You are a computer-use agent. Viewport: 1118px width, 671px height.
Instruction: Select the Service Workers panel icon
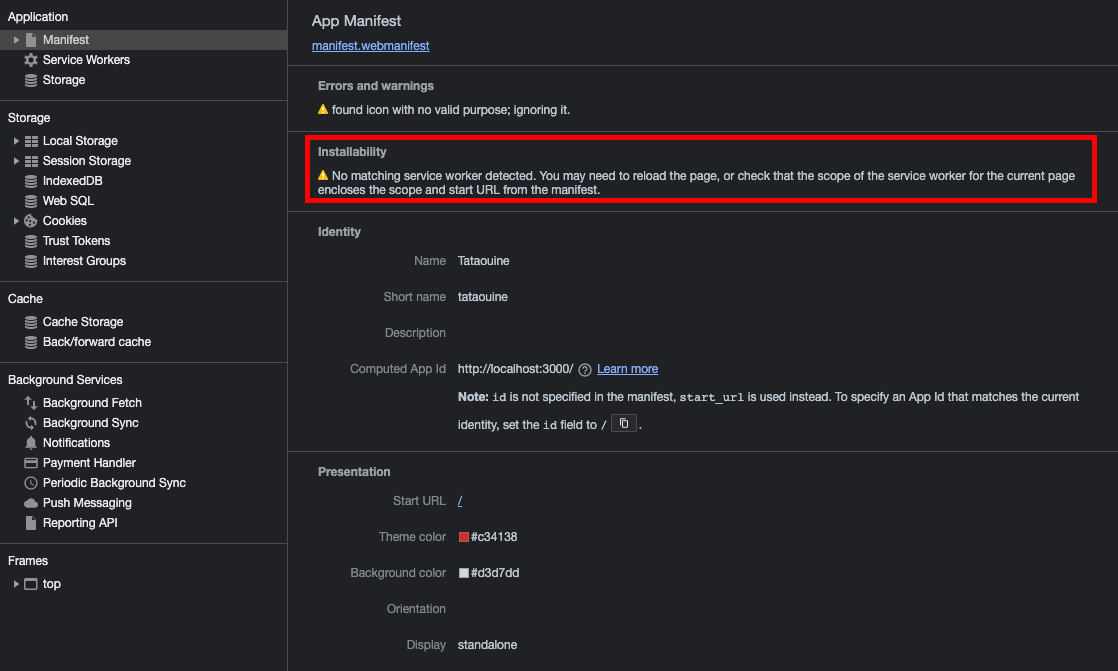pyautogui.click(x=32, y=60)
